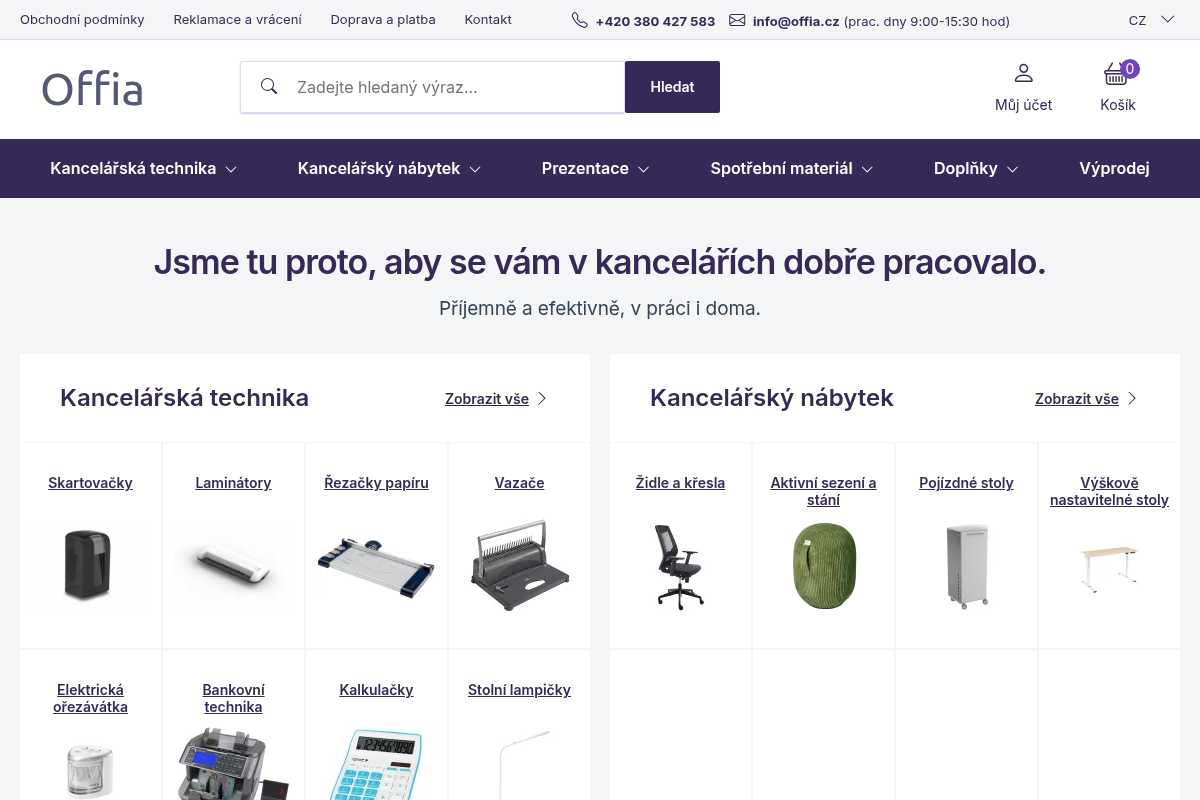
Task: Open Reklamace a vrácení in the top bar
Action: point(237,20)
